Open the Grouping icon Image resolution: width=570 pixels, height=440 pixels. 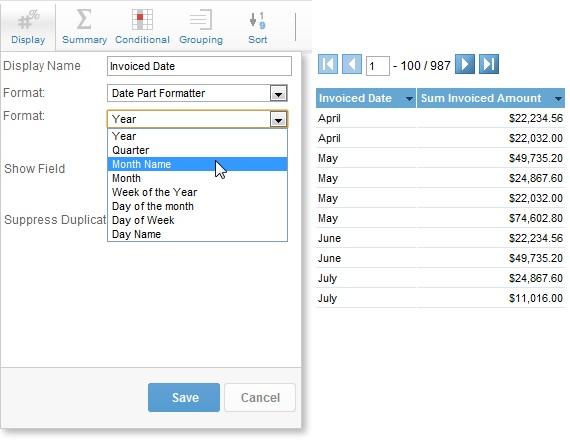point(201,19)
